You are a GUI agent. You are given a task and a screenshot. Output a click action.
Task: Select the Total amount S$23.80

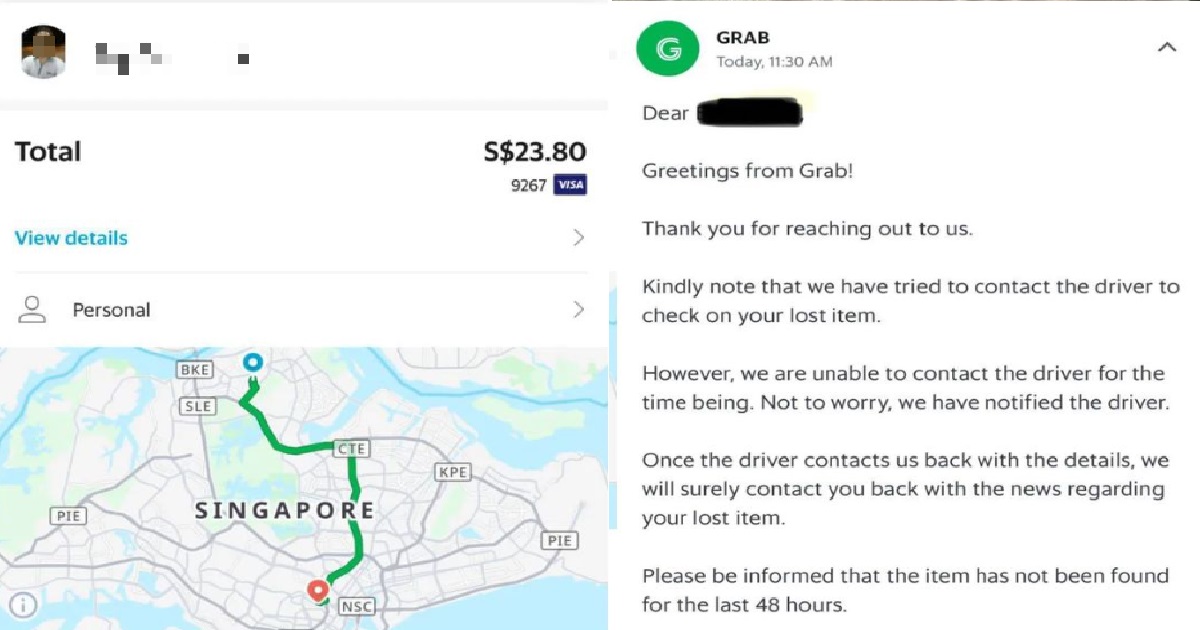pyautogui.click(x=534, y=152)
